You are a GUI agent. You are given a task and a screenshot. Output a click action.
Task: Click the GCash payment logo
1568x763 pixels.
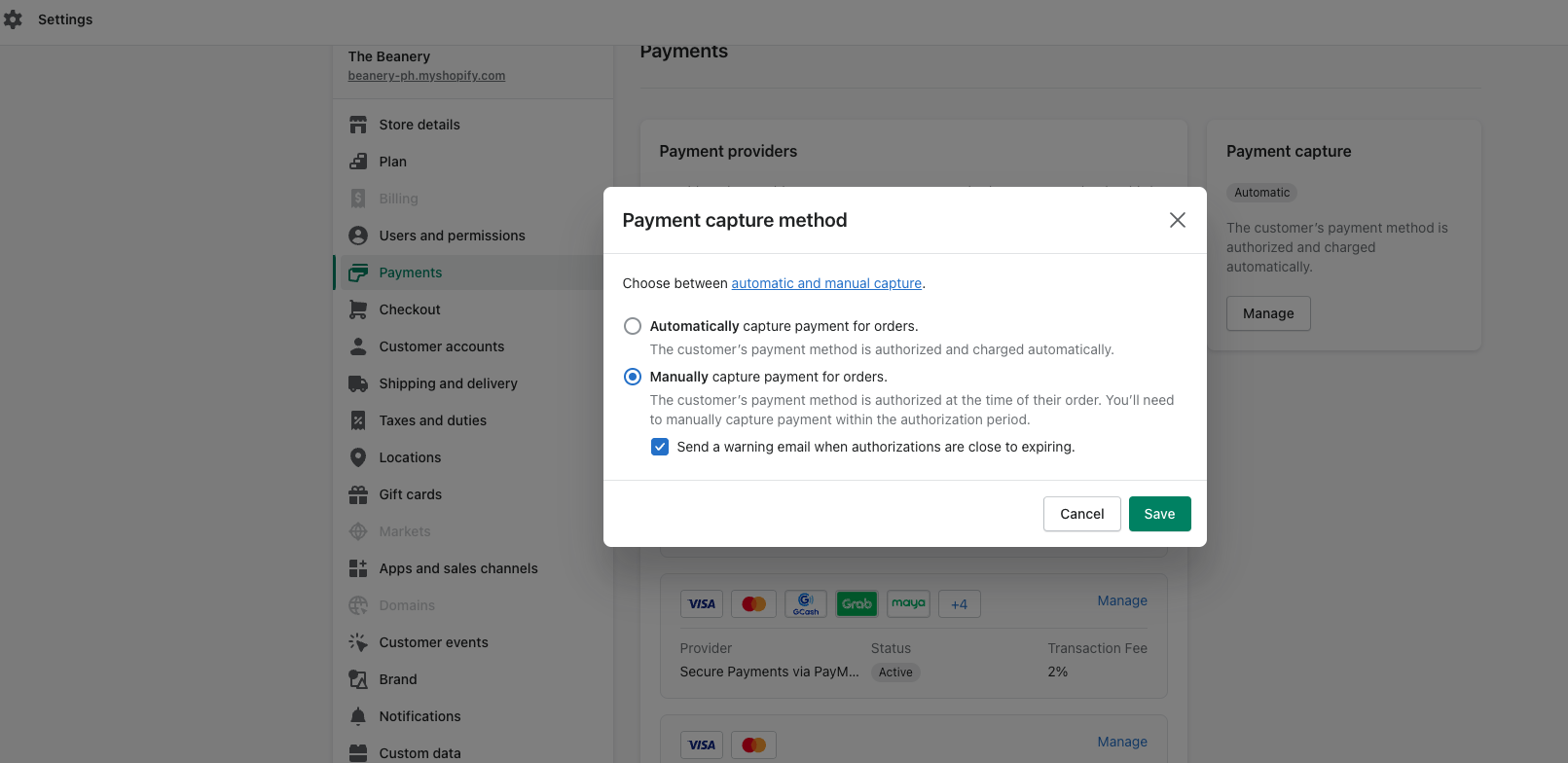coord(805,603)
